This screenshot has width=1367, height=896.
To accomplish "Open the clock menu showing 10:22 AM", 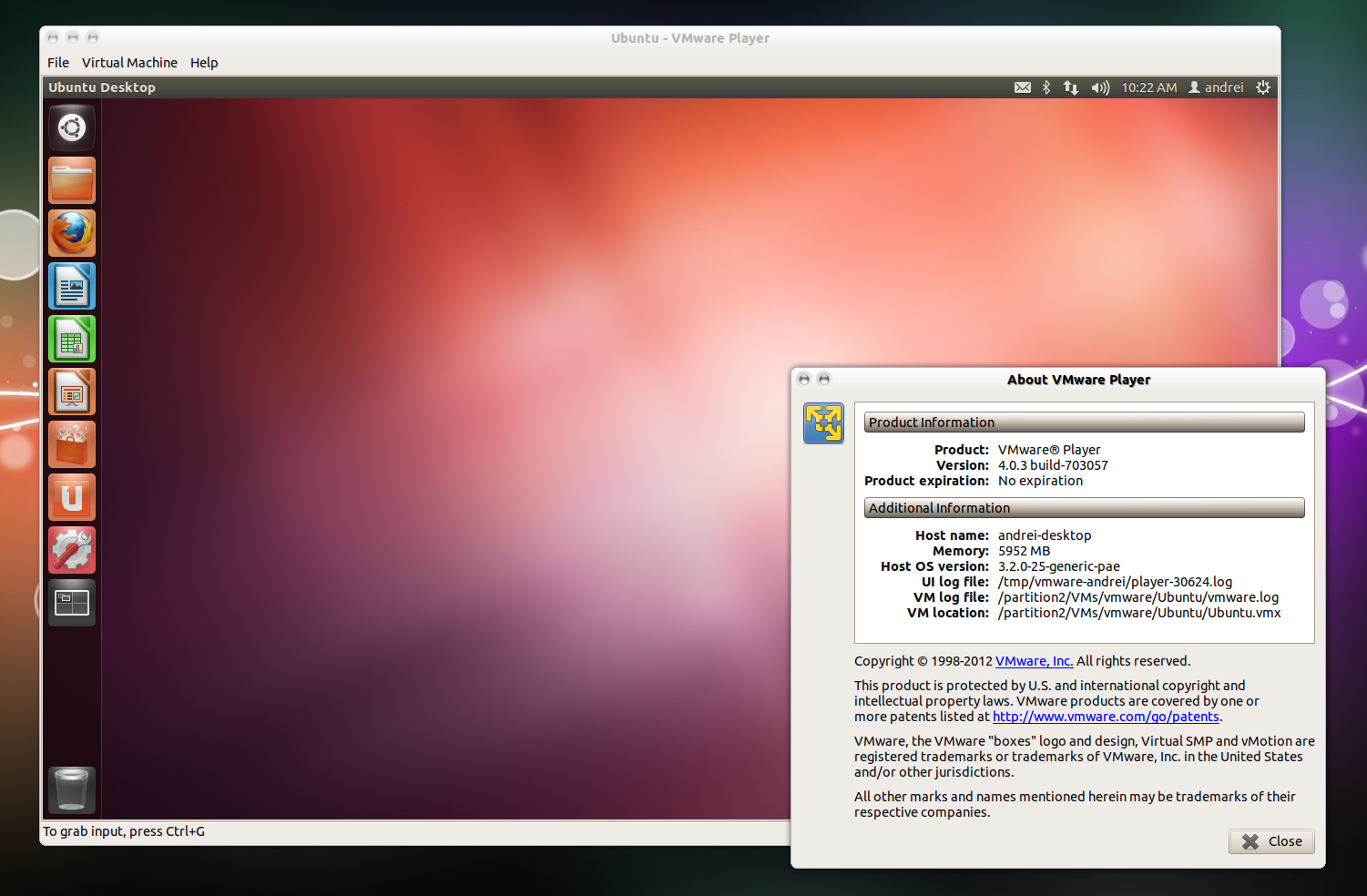I will (x=1148, y=87).
